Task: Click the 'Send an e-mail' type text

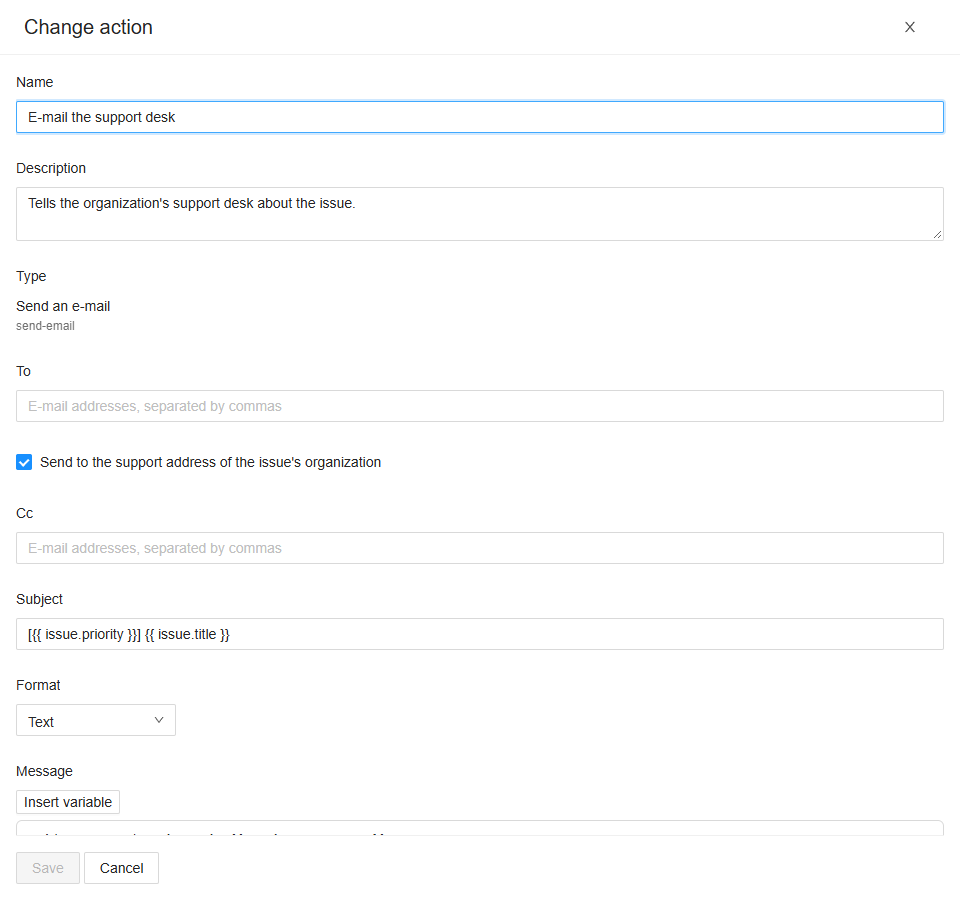Action: pyautogui.click(x=63, y=306)
